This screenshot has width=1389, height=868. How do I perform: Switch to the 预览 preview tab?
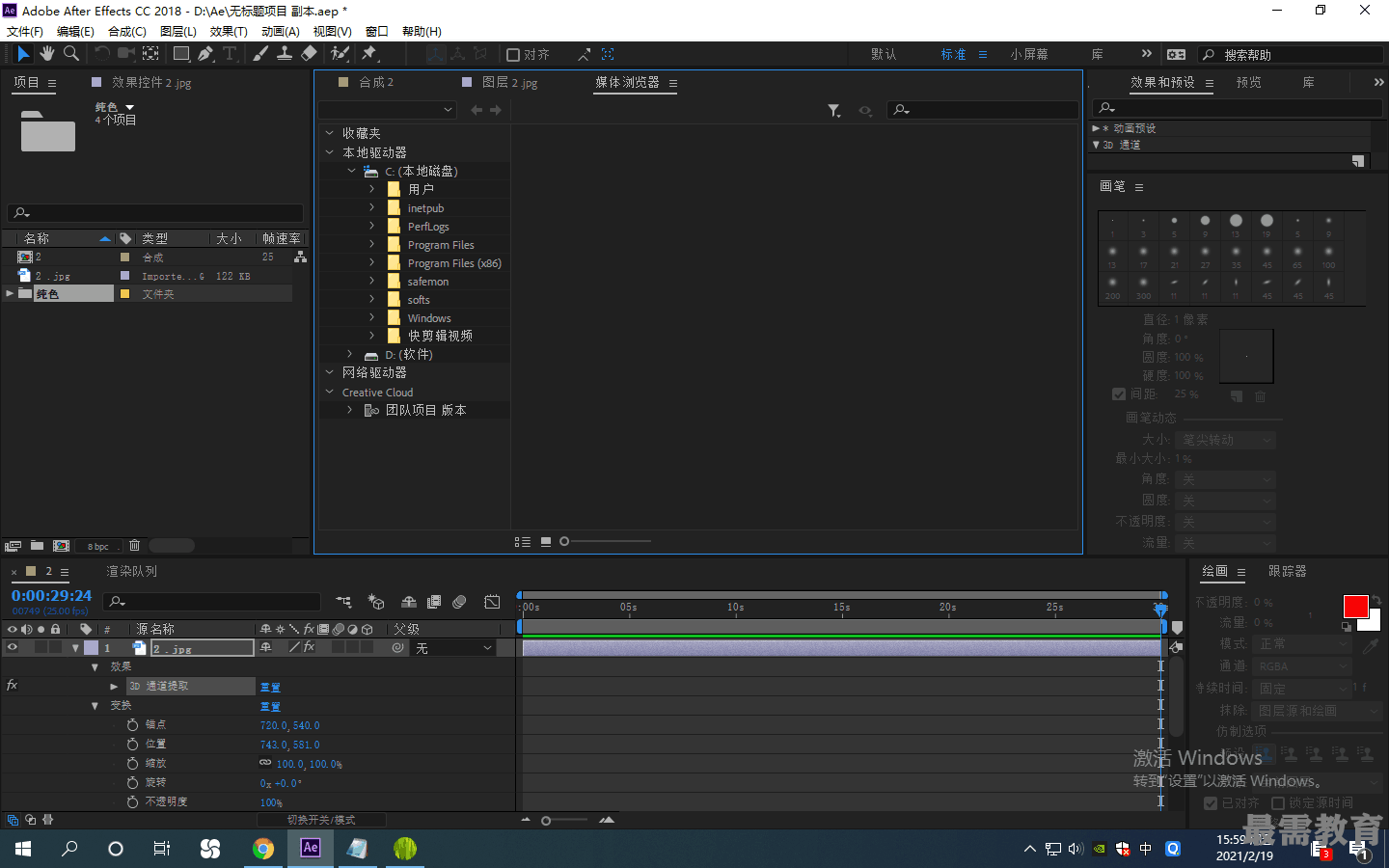pyautogui.click(x=1249, y=82)
